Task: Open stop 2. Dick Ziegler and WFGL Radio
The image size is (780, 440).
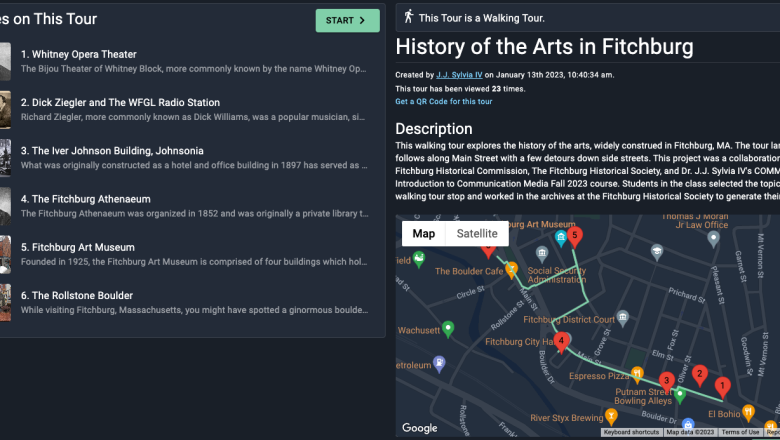Action: coord(120,102)
